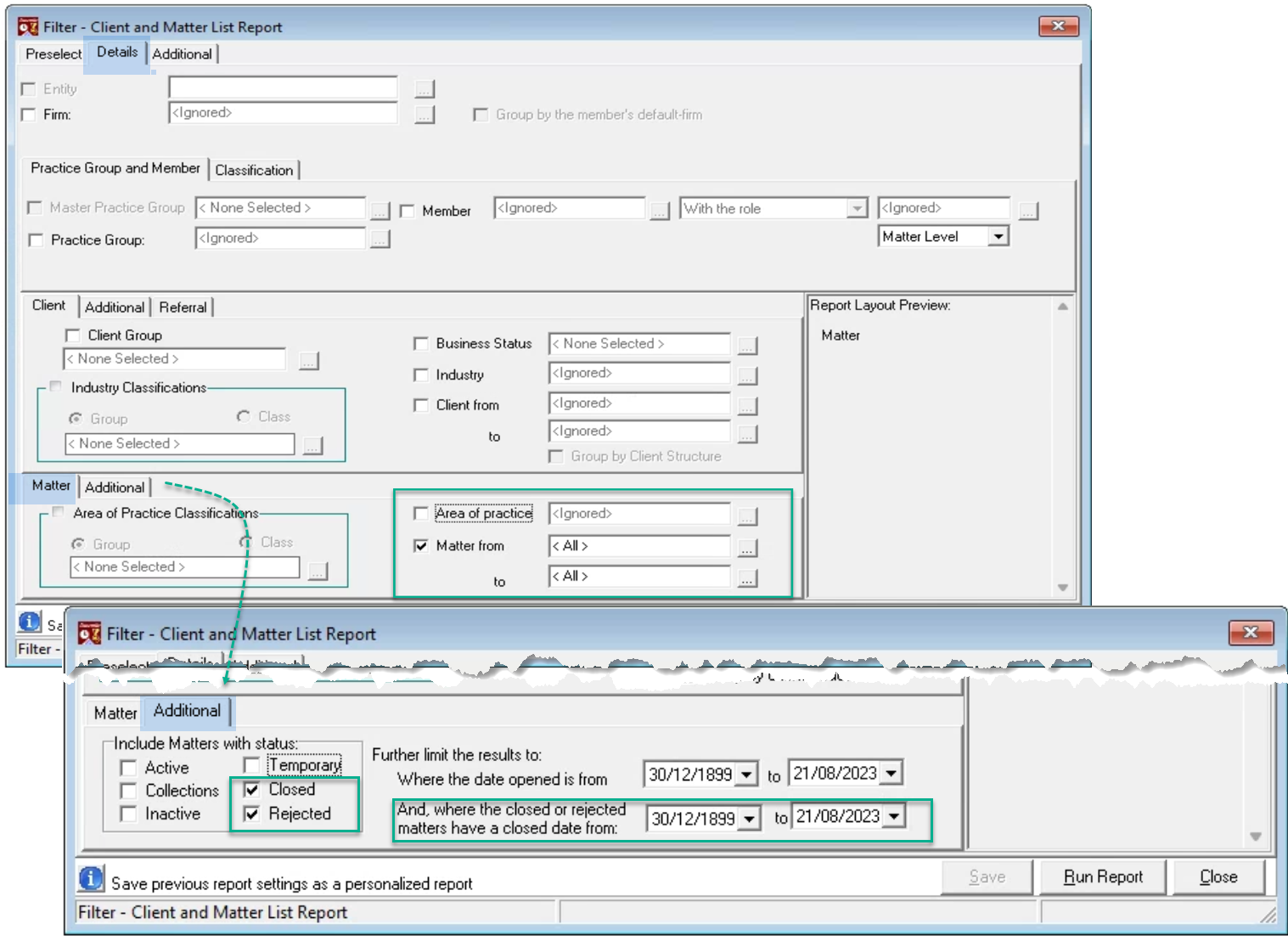Open browse button for Industry Classifications group
Image resolution: width=1288 pixels, height=941 pixels.
point(313,445)
